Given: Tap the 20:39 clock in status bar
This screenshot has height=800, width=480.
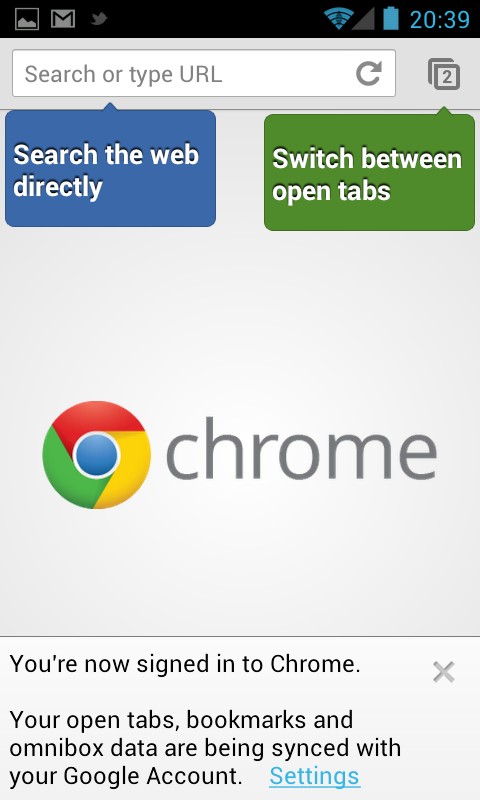Looking at the screenshot, I should click(440, 20).
